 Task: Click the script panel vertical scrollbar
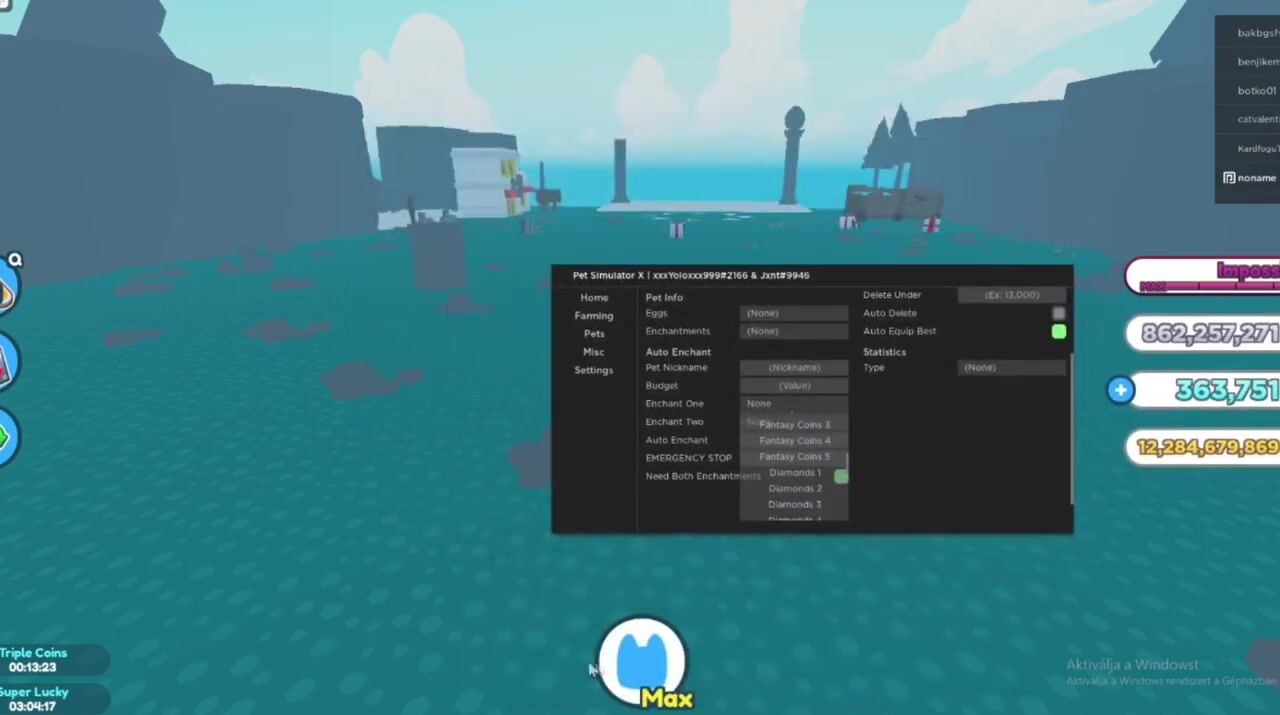point(1071,428)
